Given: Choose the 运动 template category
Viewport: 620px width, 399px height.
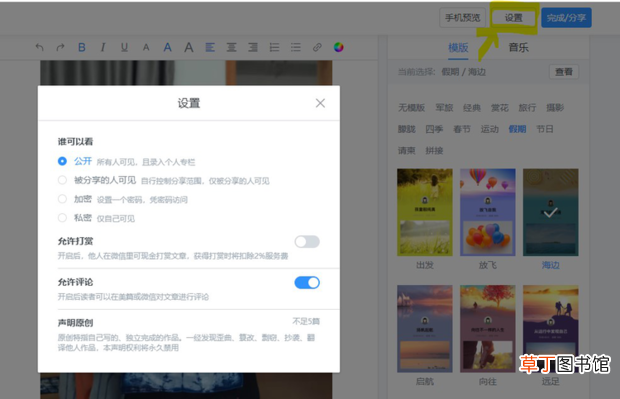Looking at the screenshot, I should coord(490,129).
